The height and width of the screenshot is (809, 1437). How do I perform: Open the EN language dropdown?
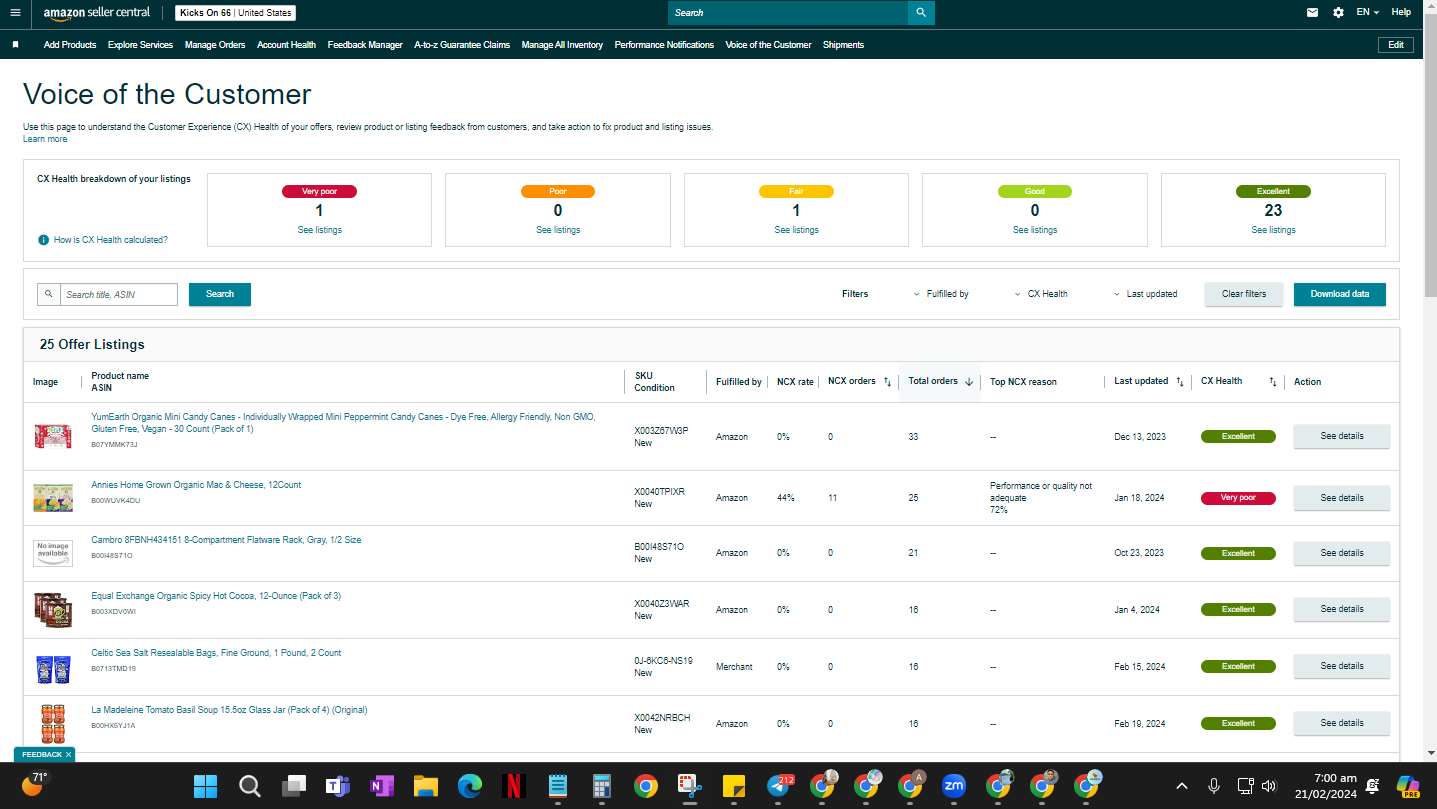click(1367, 13)
